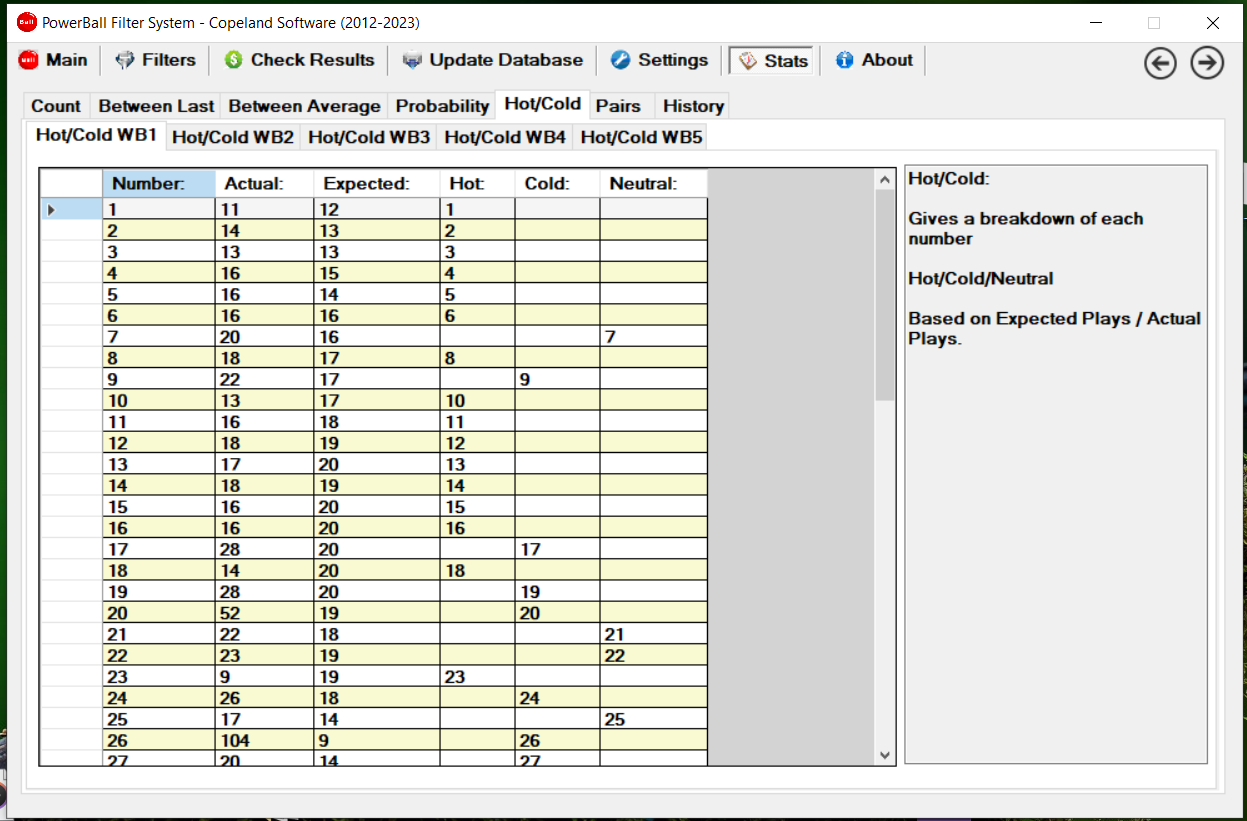
Task: Click Hot cell showing 16
Action: click(477, 528)
